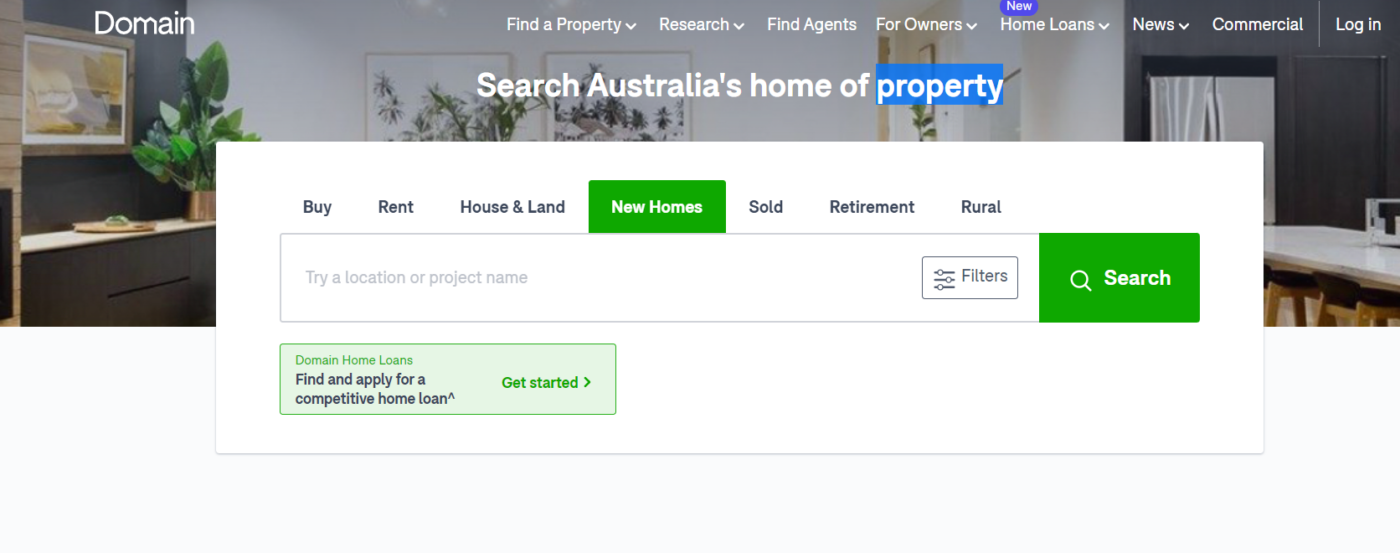
Task: Click the New badge above Home Loans
Action: point(1019,6)
